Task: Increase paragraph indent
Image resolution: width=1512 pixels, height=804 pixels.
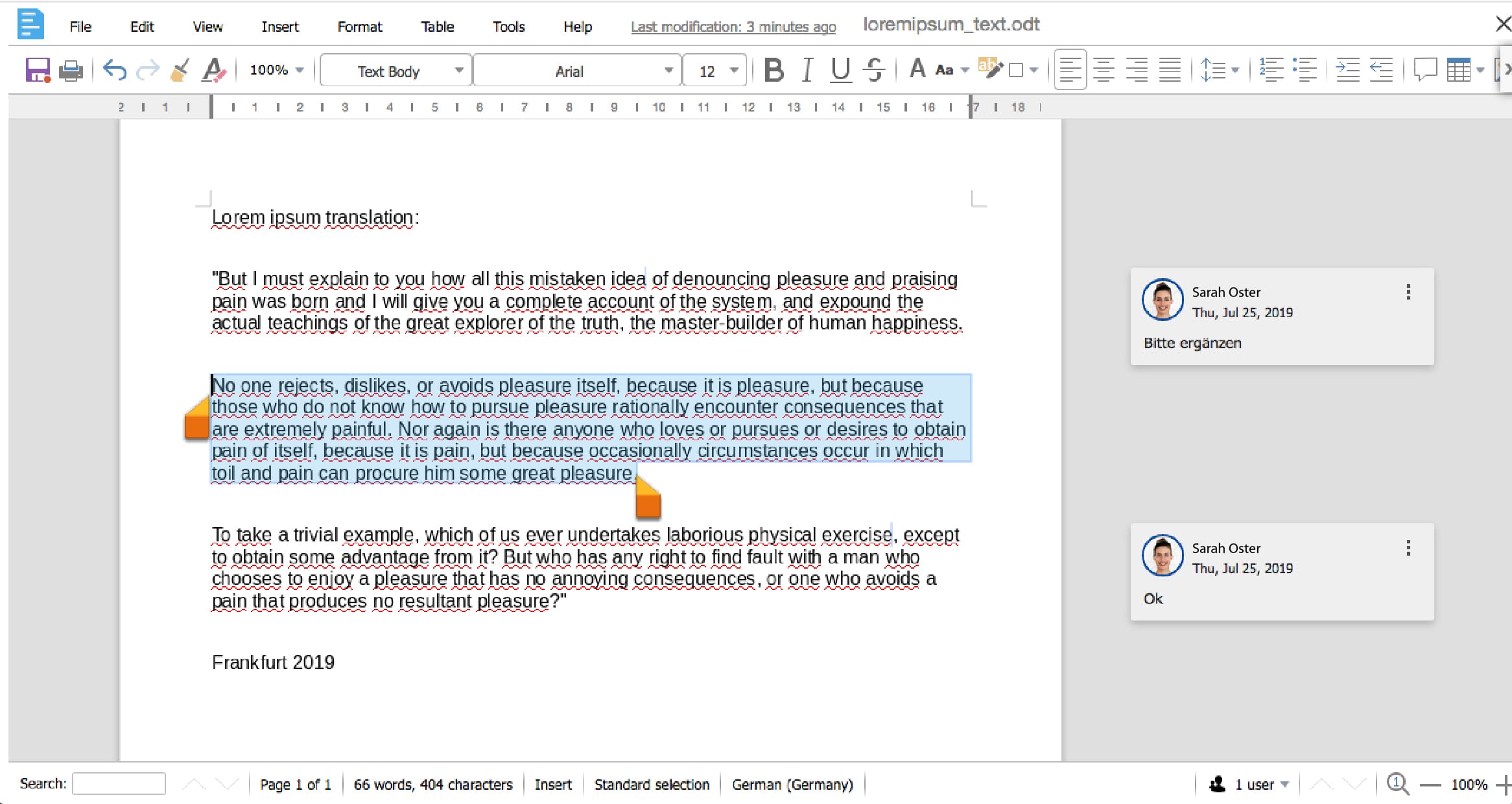Action: (x=1347, y=70)
